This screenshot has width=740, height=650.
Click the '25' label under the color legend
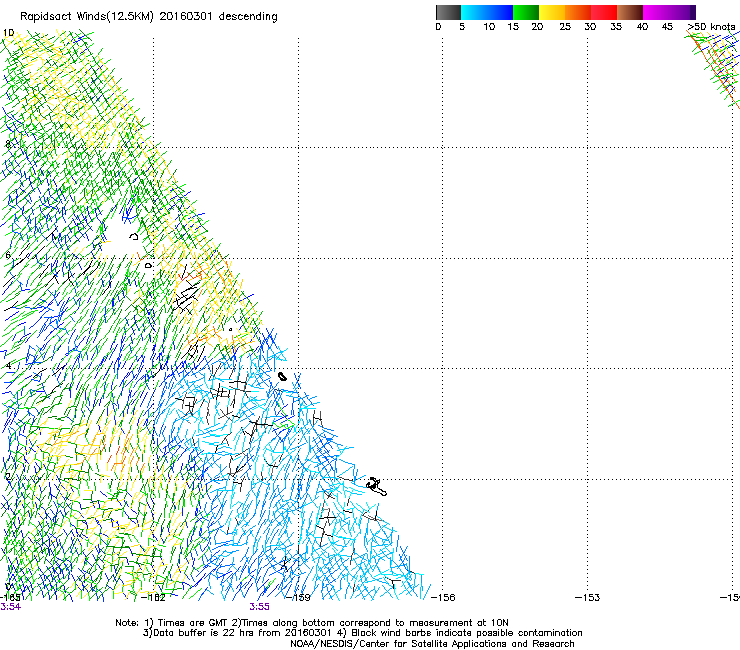pos(565,27)
